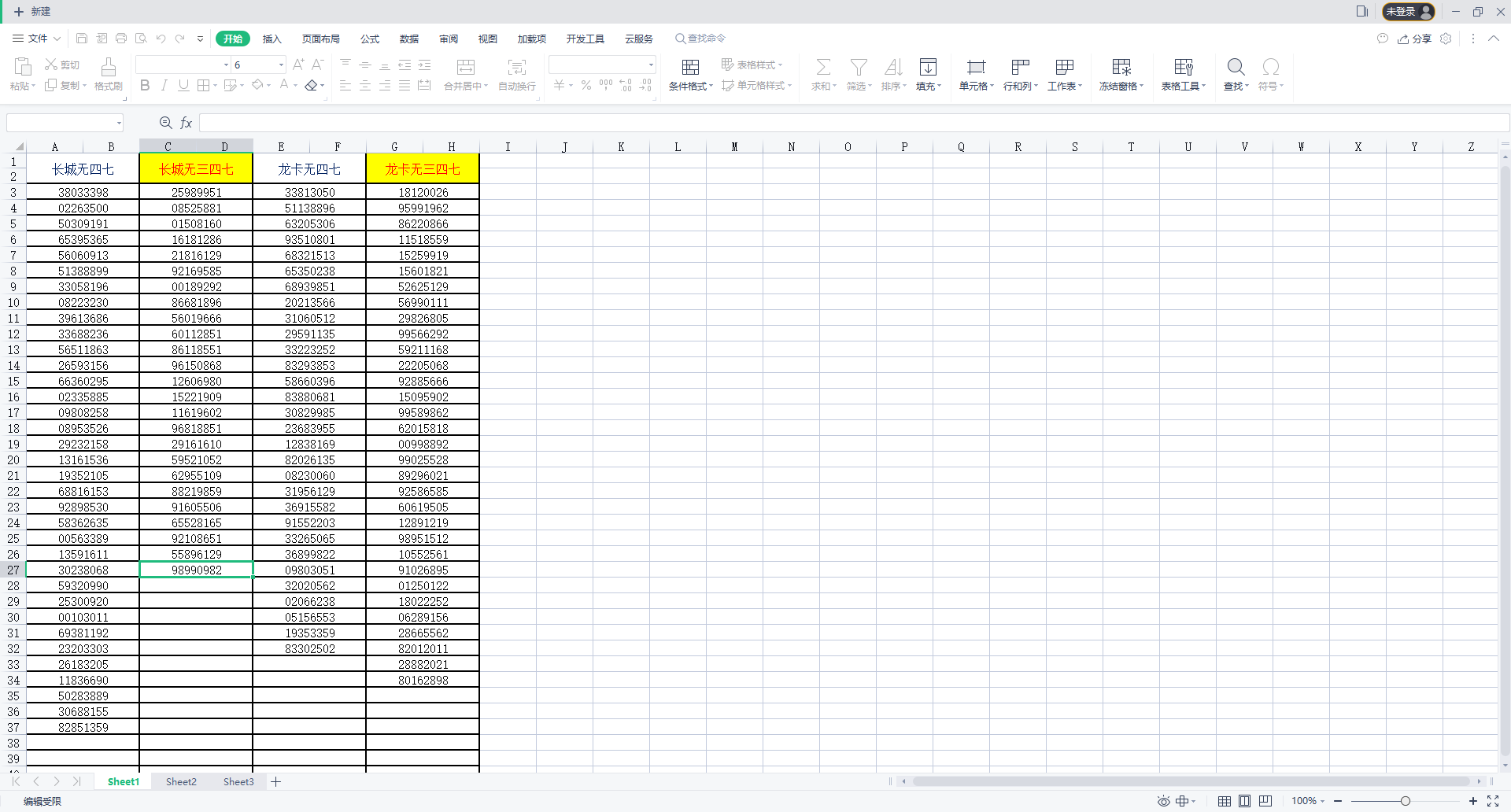Viewport: 1511px width, 812px height.
Task: Click the Find (查找) magnifier icon
Action: [x=1236, y=68]
